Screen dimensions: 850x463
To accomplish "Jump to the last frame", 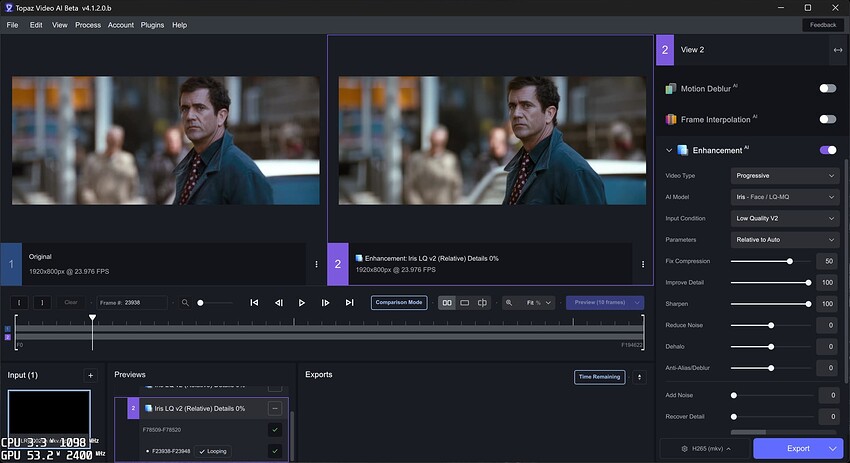I will click(x=349, y=302).
